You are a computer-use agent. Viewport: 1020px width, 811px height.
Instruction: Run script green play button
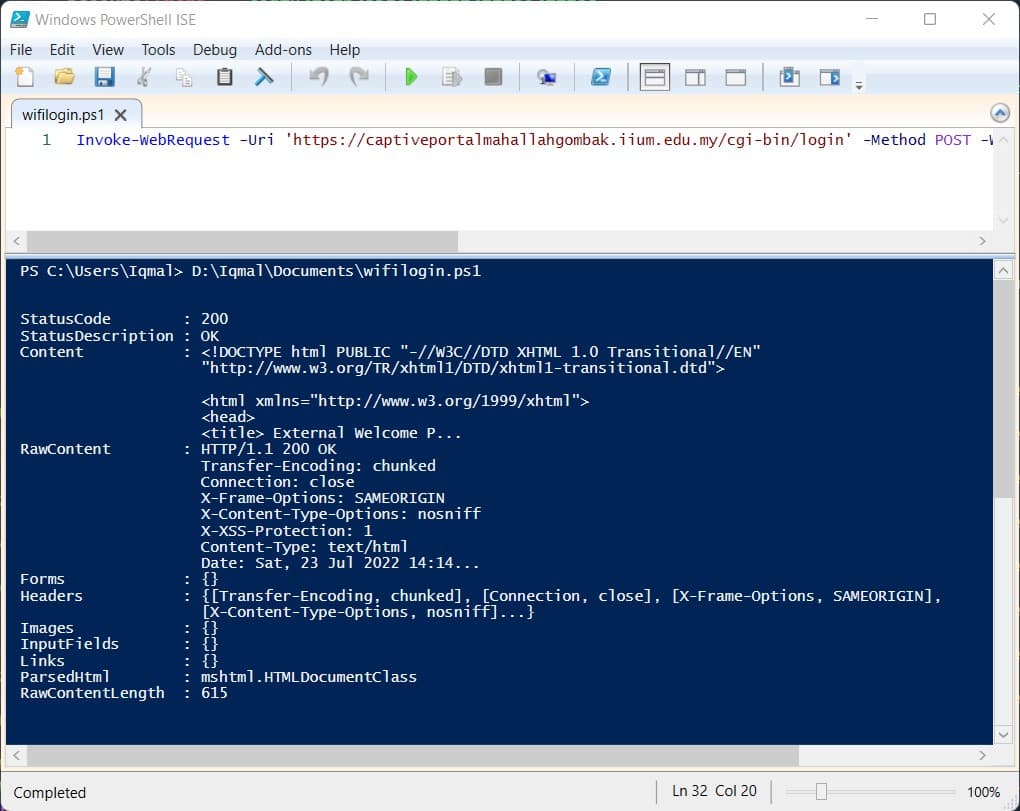point(411,77)
